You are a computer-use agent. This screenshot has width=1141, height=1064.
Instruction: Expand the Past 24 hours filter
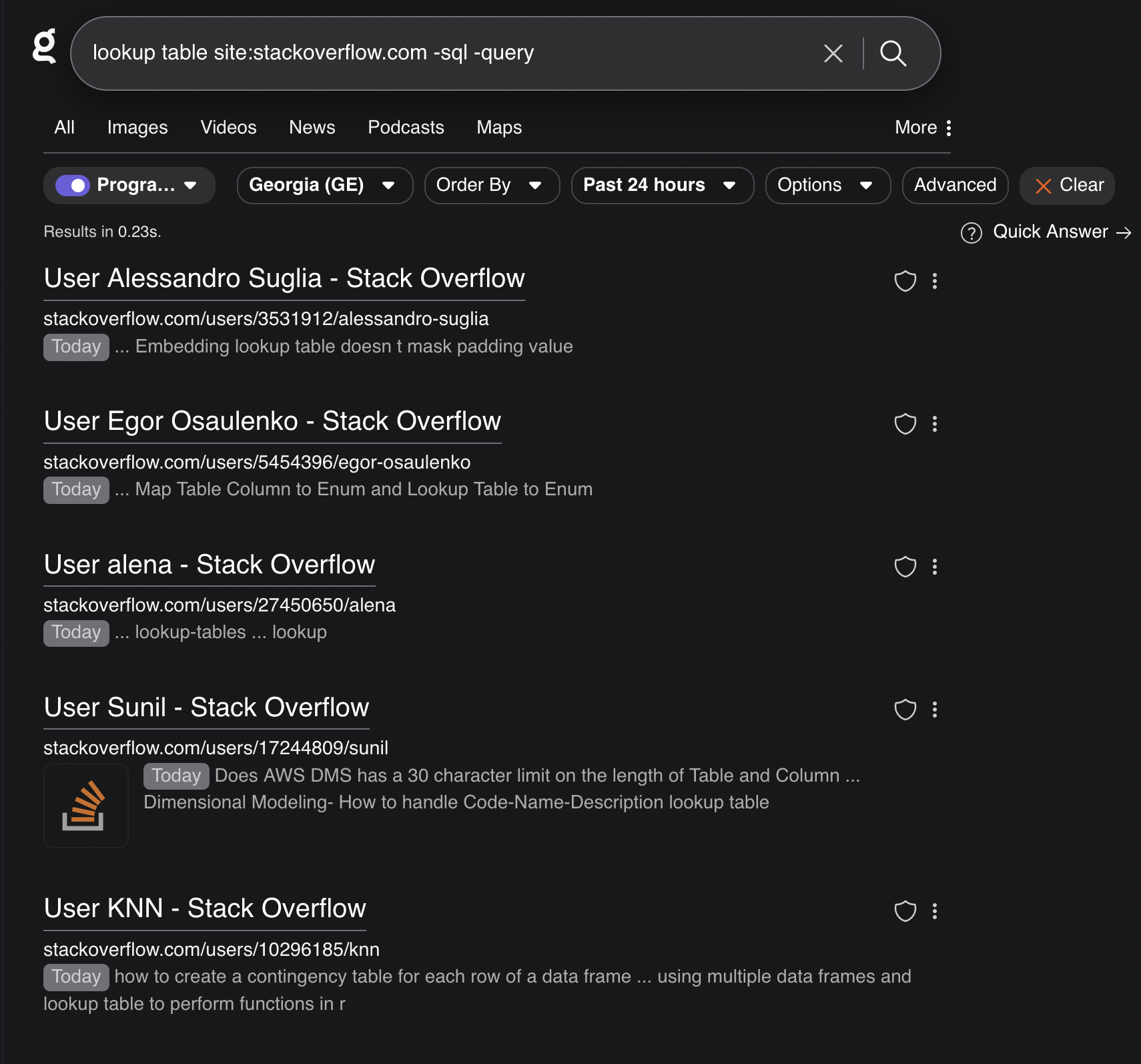[x=661, y=186]
